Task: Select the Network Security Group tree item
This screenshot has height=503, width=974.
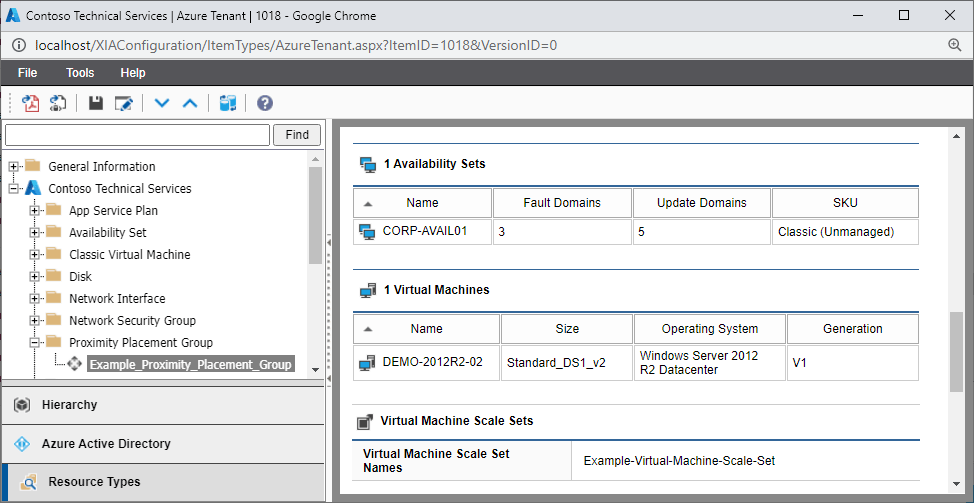Action: pos(133,320)
